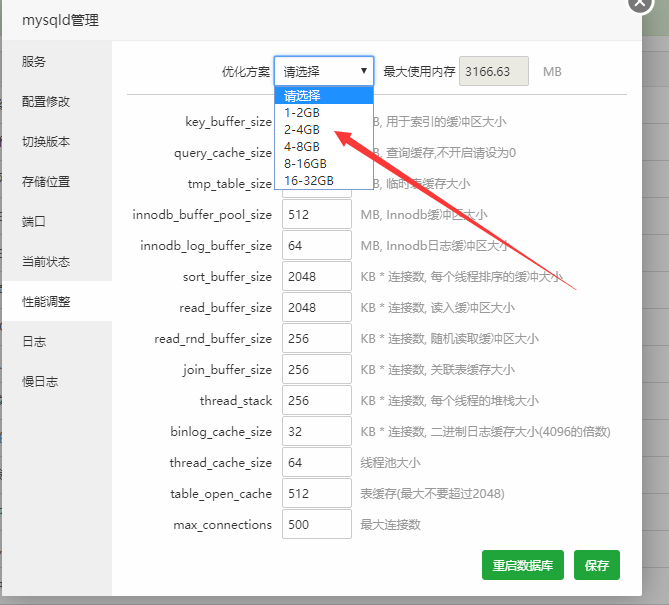The height and width of the screenshot is (605, 669).
Task: Select 8-16GB in the dropdown list
Action: click(305, 163)
